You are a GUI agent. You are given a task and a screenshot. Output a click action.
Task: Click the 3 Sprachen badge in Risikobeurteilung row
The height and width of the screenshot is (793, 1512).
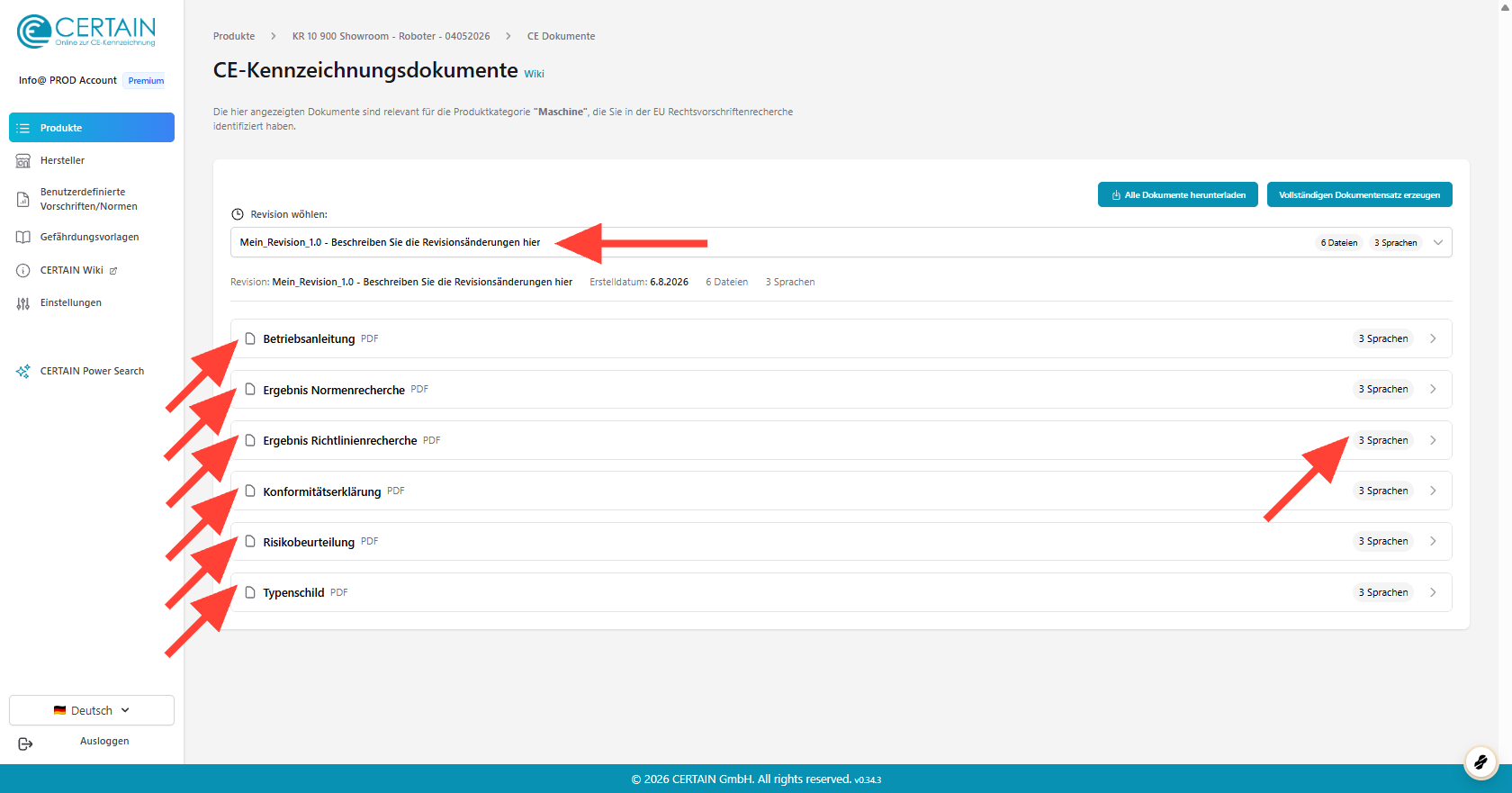click(1383, 541)
